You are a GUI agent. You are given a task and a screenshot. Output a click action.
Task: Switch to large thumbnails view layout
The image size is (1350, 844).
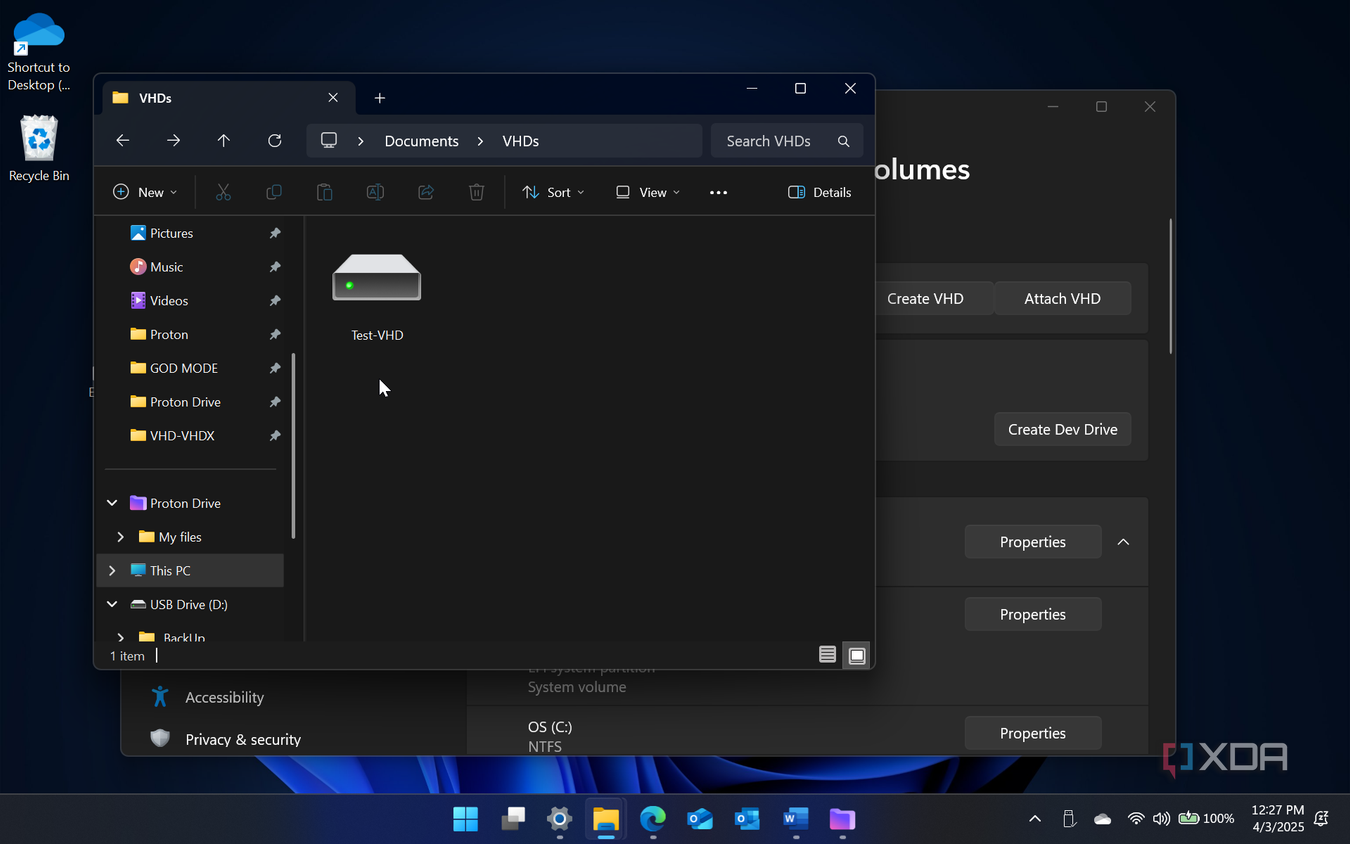pyautogui.click(x=857, y=655)
